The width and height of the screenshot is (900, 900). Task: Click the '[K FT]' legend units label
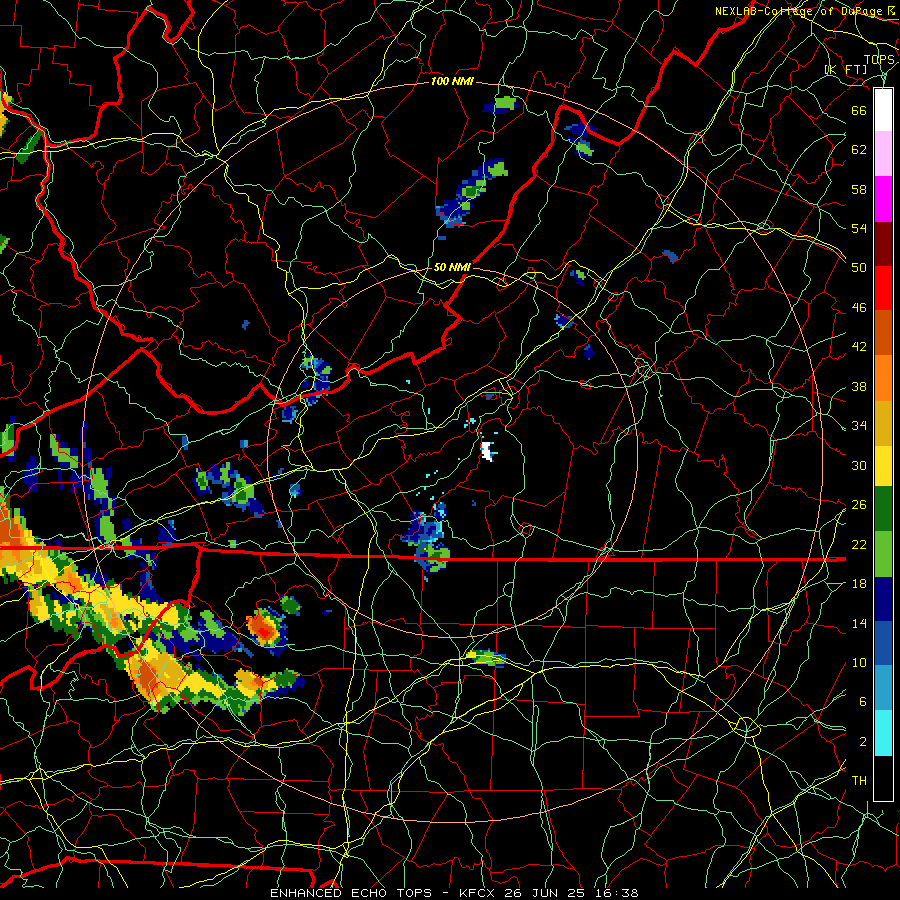[845, 70]
